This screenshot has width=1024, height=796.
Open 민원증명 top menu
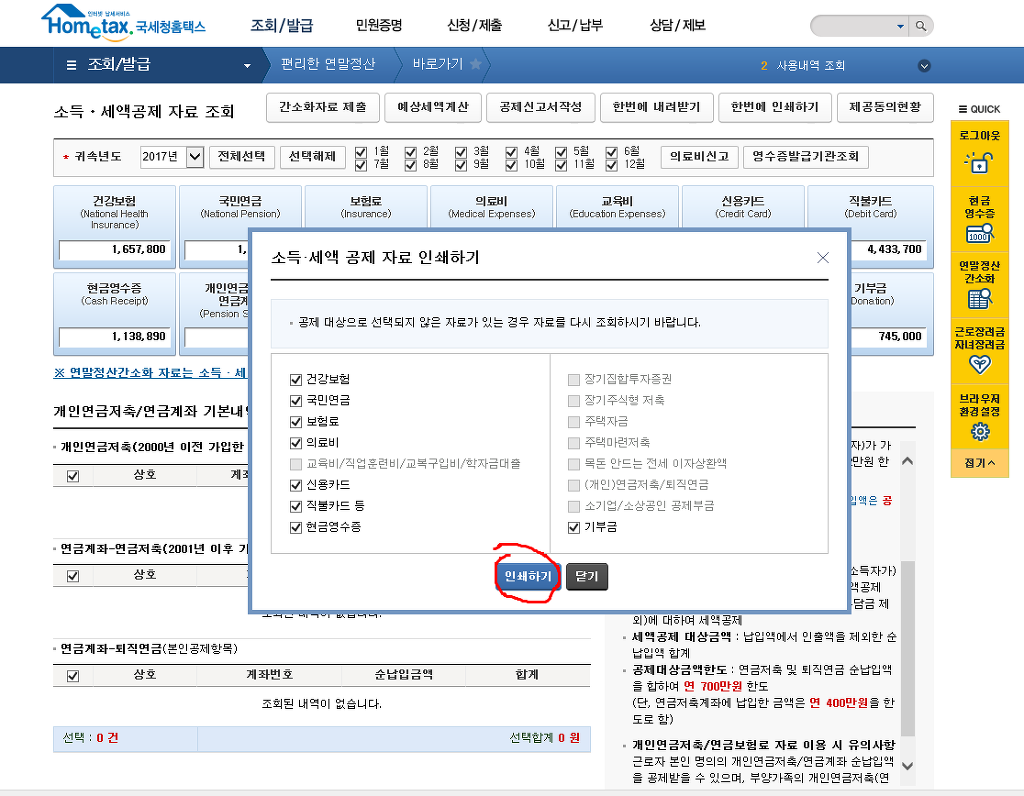point(378,25)
